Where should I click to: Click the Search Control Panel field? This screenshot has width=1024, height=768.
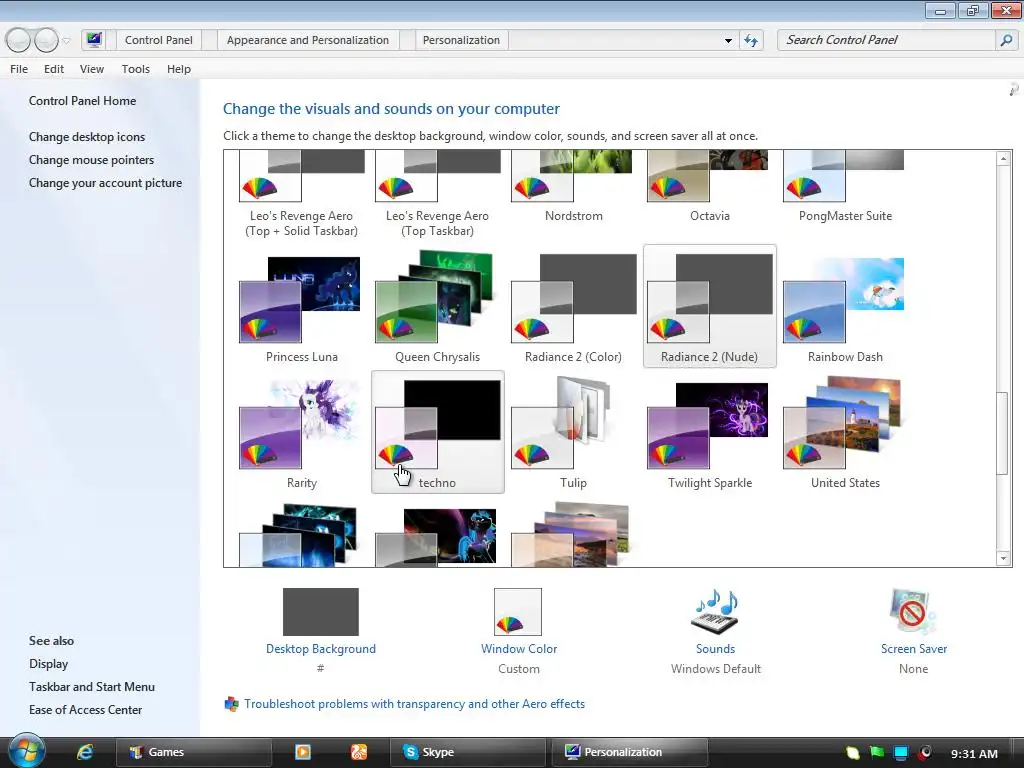887,40
